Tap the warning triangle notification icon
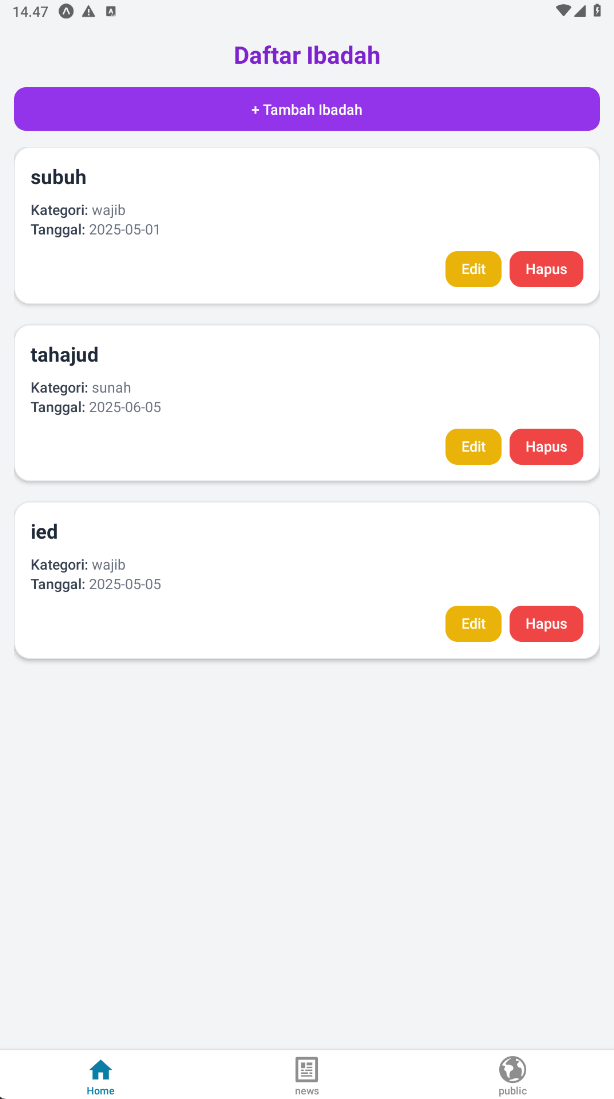Viewport: 614px width, 1099px height. [x=89, y=12]
